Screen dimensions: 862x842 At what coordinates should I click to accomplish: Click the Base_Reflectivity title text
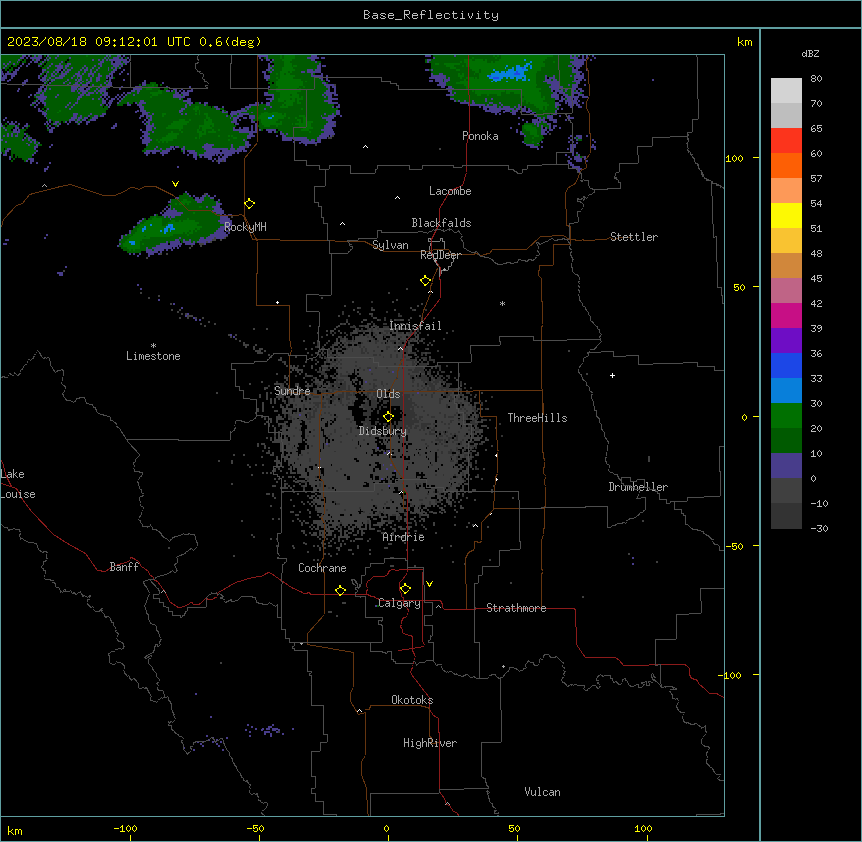coord(431,15)
